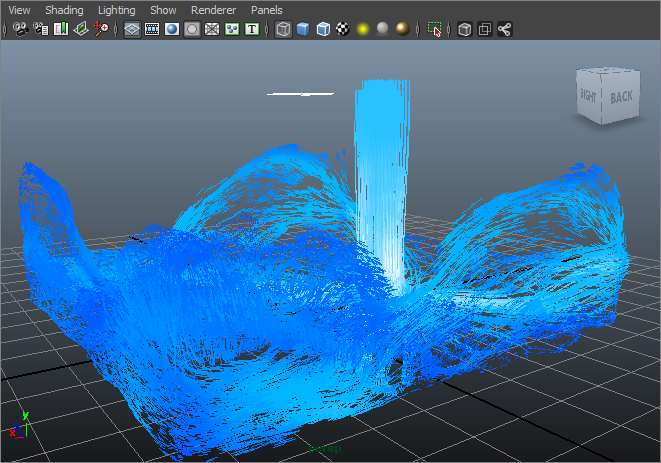
Task: Click the persp camera label
Action: [325, 448]
